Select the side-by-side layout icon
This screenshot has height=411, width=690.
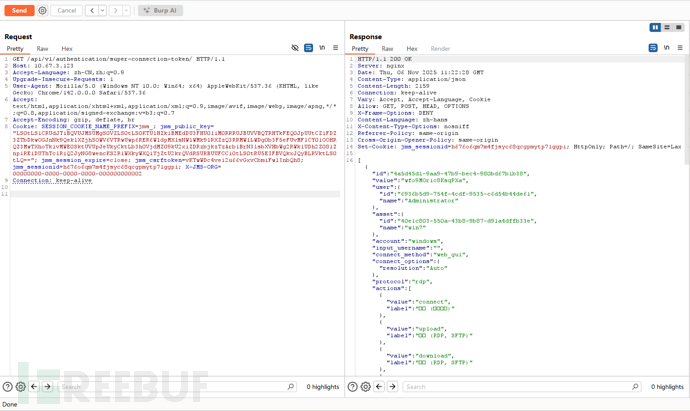(x=655, y=28)
